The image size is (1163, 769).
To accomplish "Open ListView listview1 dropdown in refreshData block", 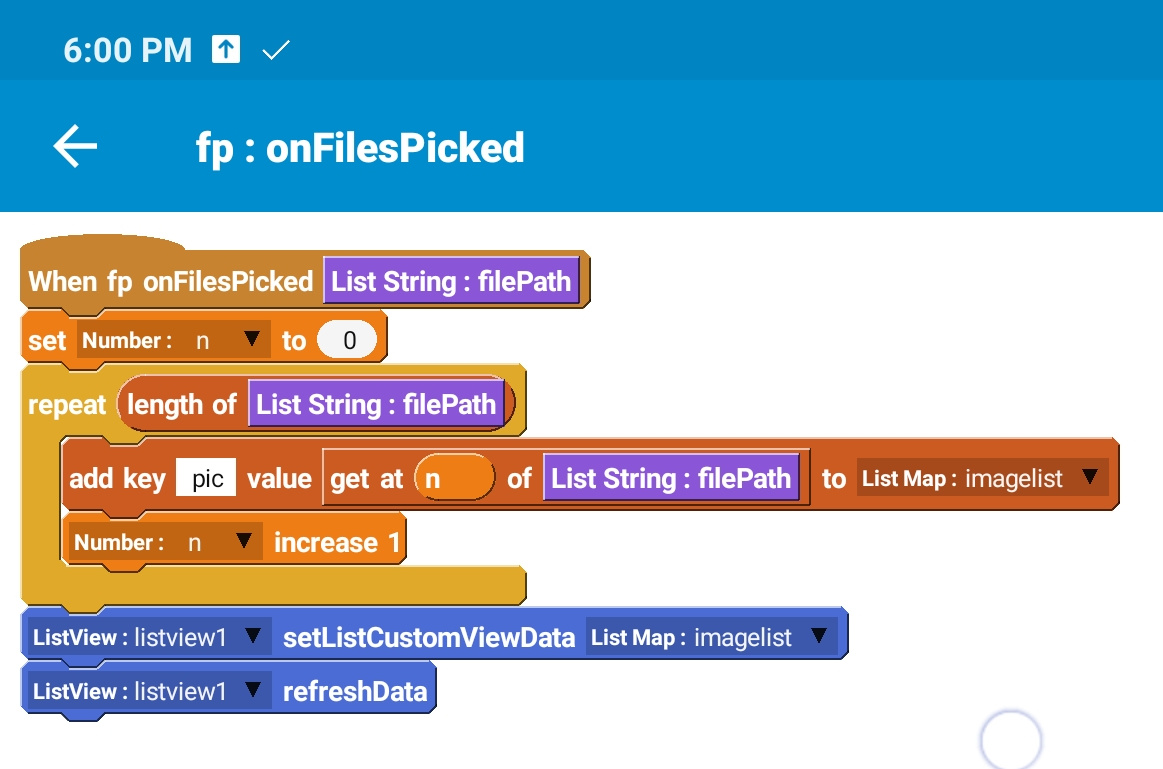I will 253,690.
